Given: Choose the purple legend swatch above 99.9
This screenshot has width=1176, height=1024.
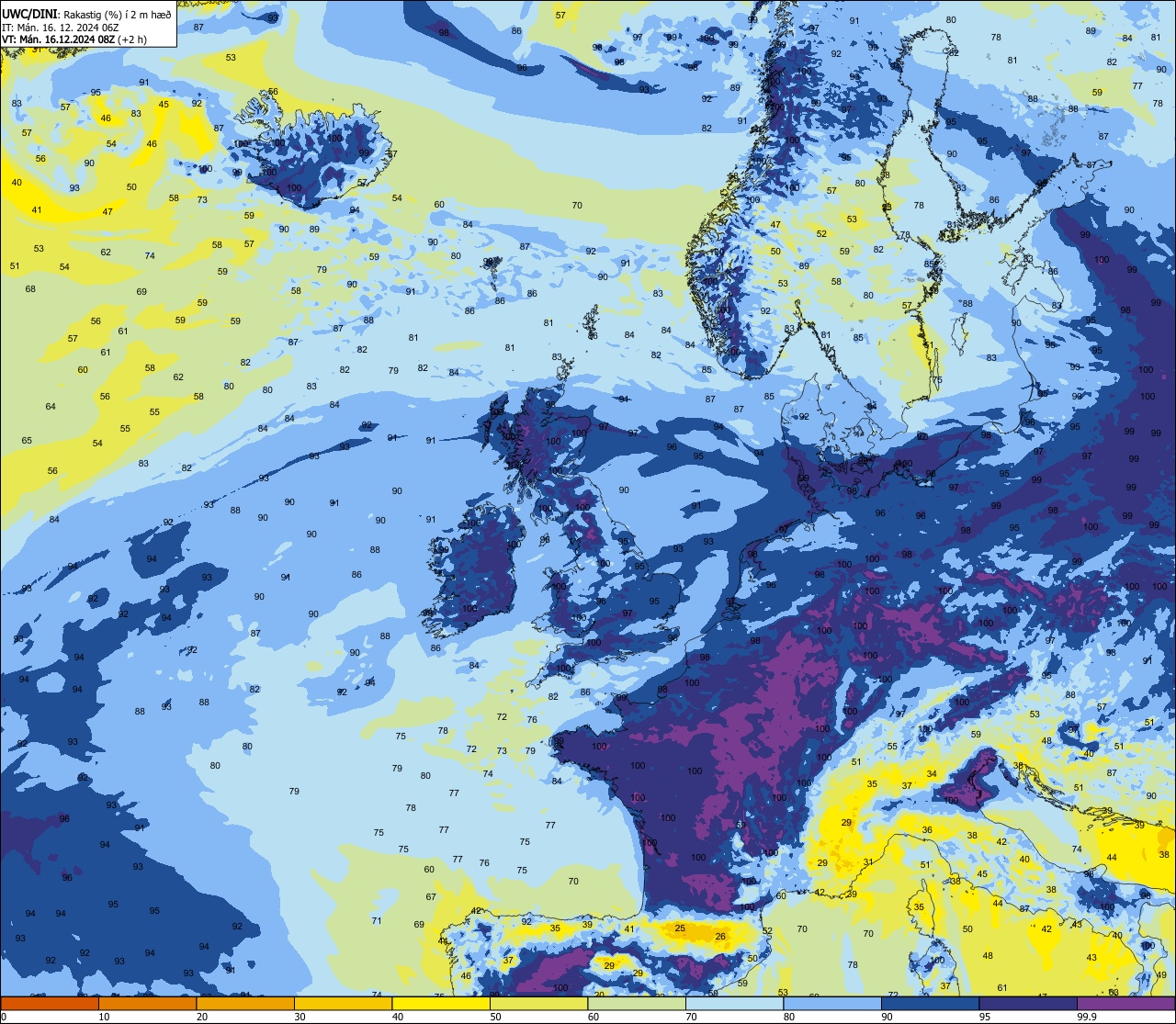Looking at the screenshot, I should coord(1125,1003).
